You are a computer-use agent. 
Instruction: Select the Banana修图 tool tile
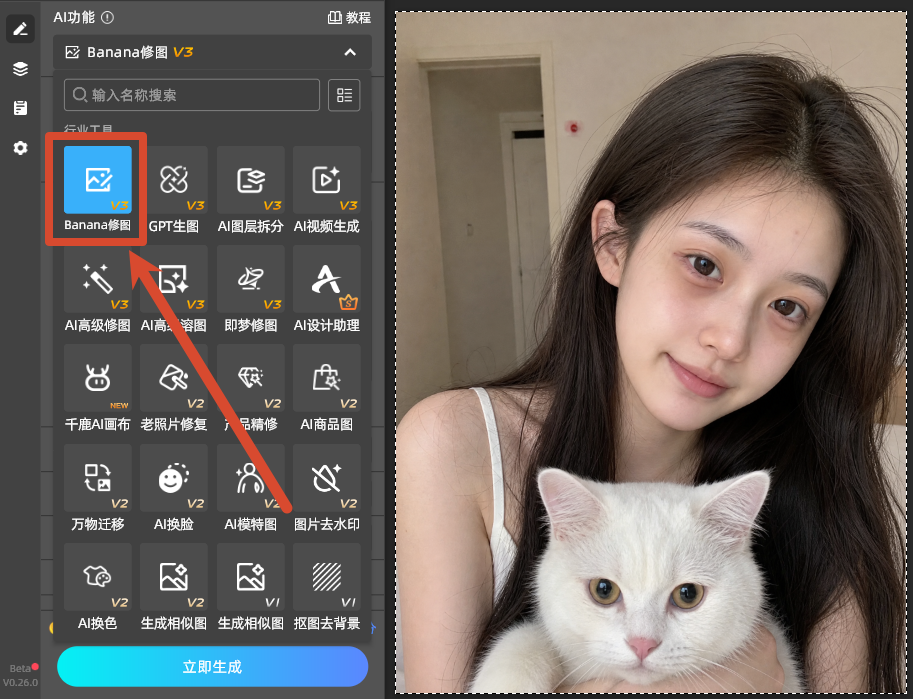(98, 180)
